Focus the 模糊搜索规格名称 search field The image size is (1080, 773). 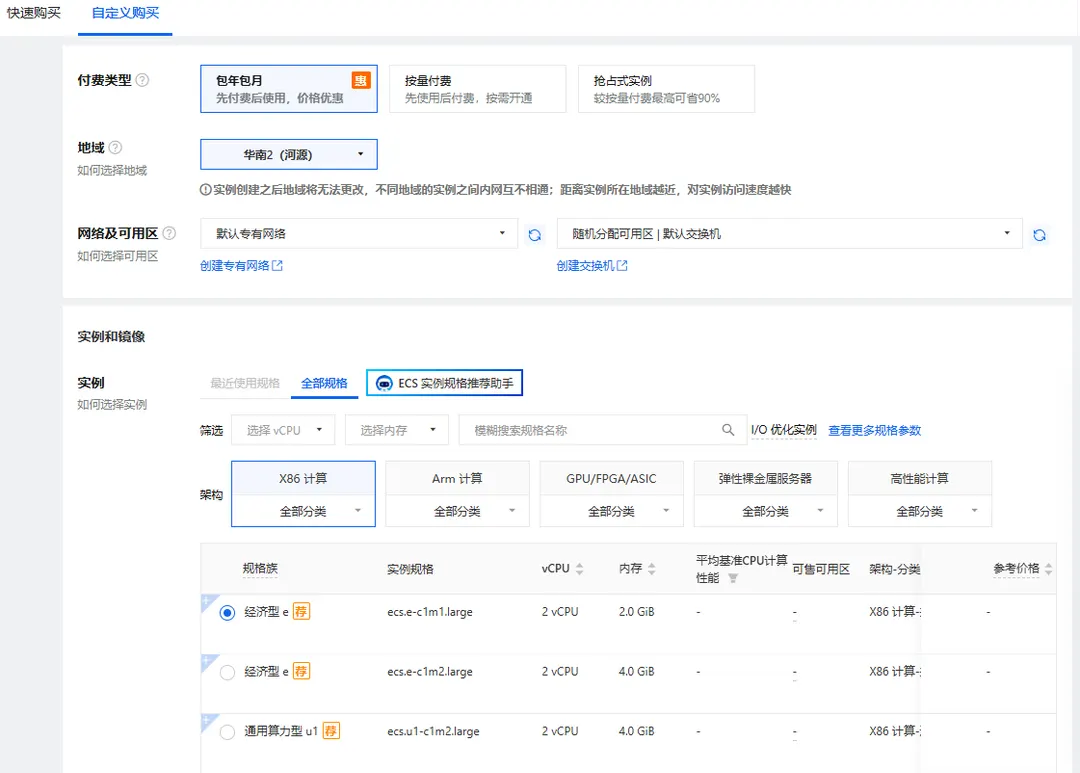603,430
